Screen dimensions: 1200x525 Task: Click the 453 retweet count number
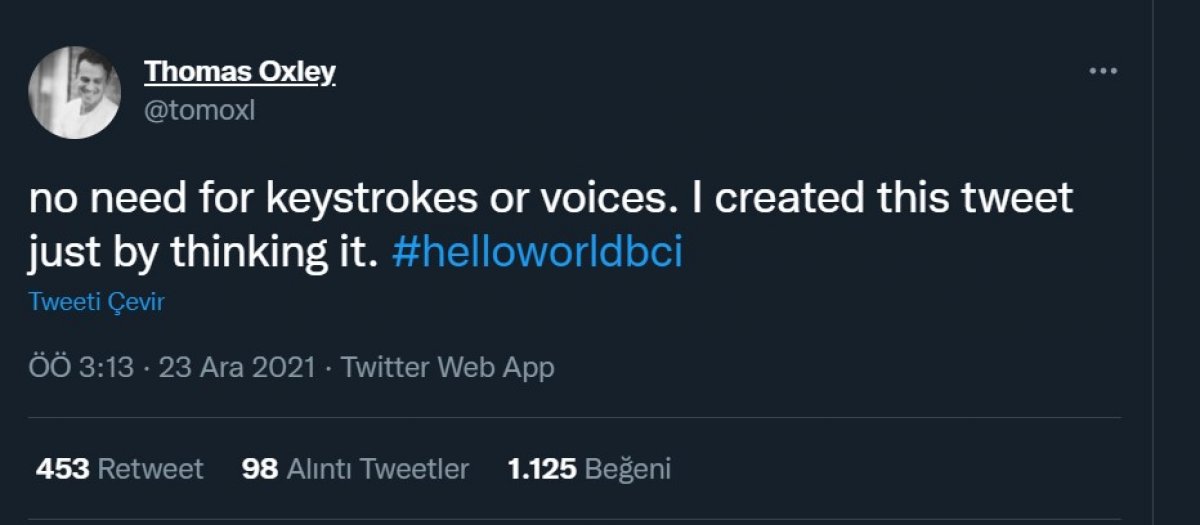[x=63, y=468]
